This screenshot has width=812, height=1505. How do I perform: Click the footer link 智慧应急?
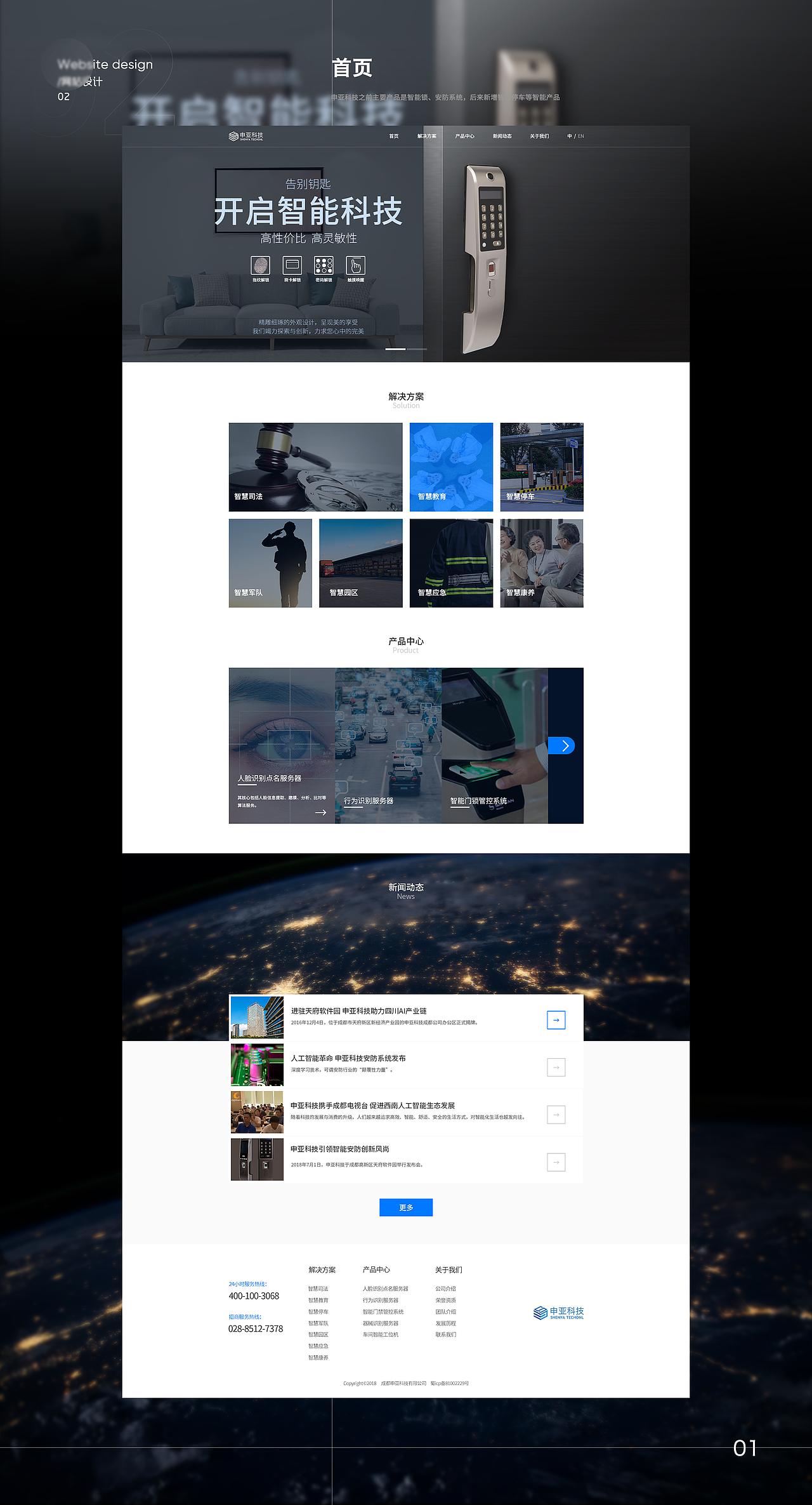coord(318,1346)
